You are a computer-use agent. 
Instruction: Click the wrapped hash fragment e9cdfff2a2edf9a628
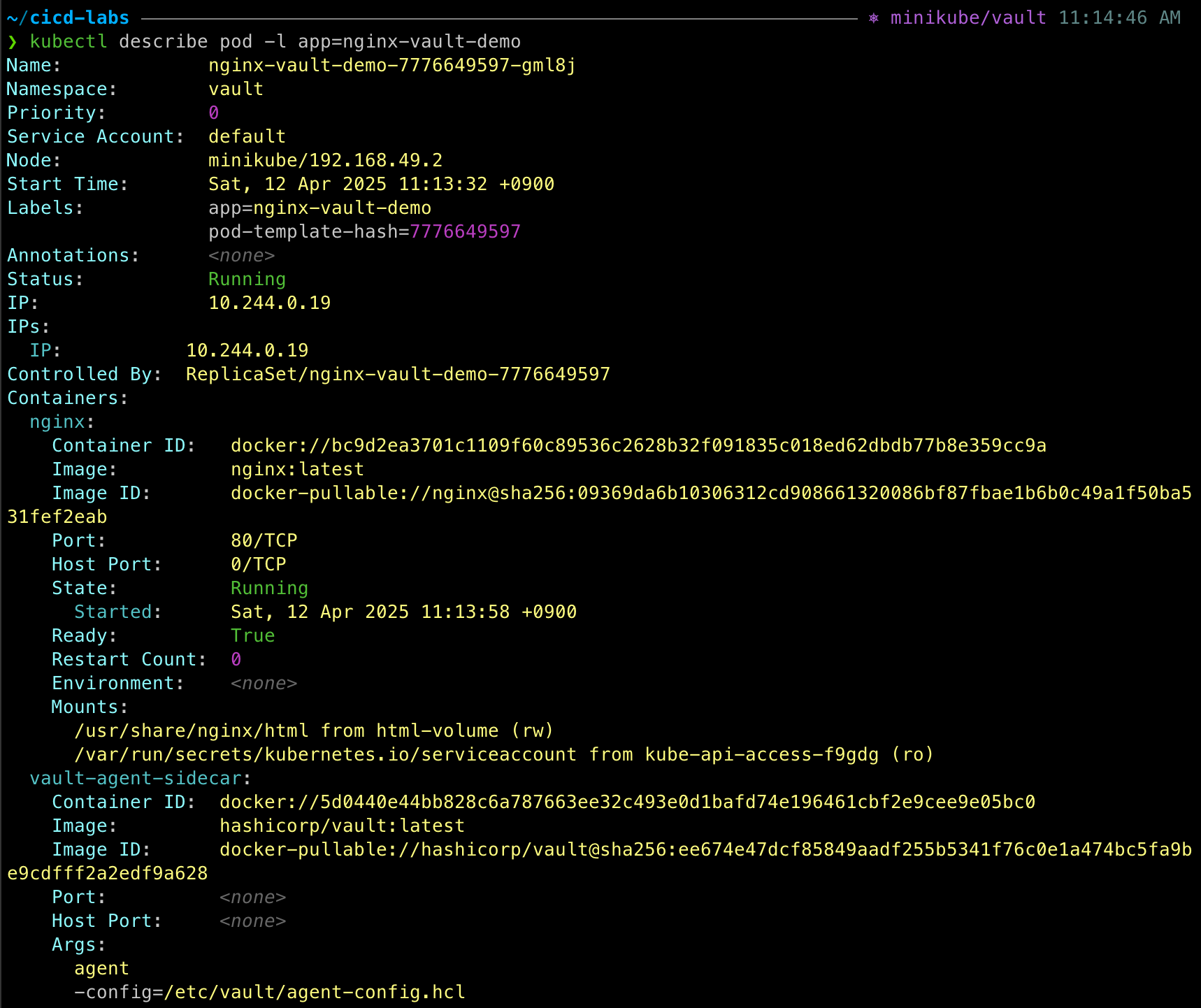107,873
